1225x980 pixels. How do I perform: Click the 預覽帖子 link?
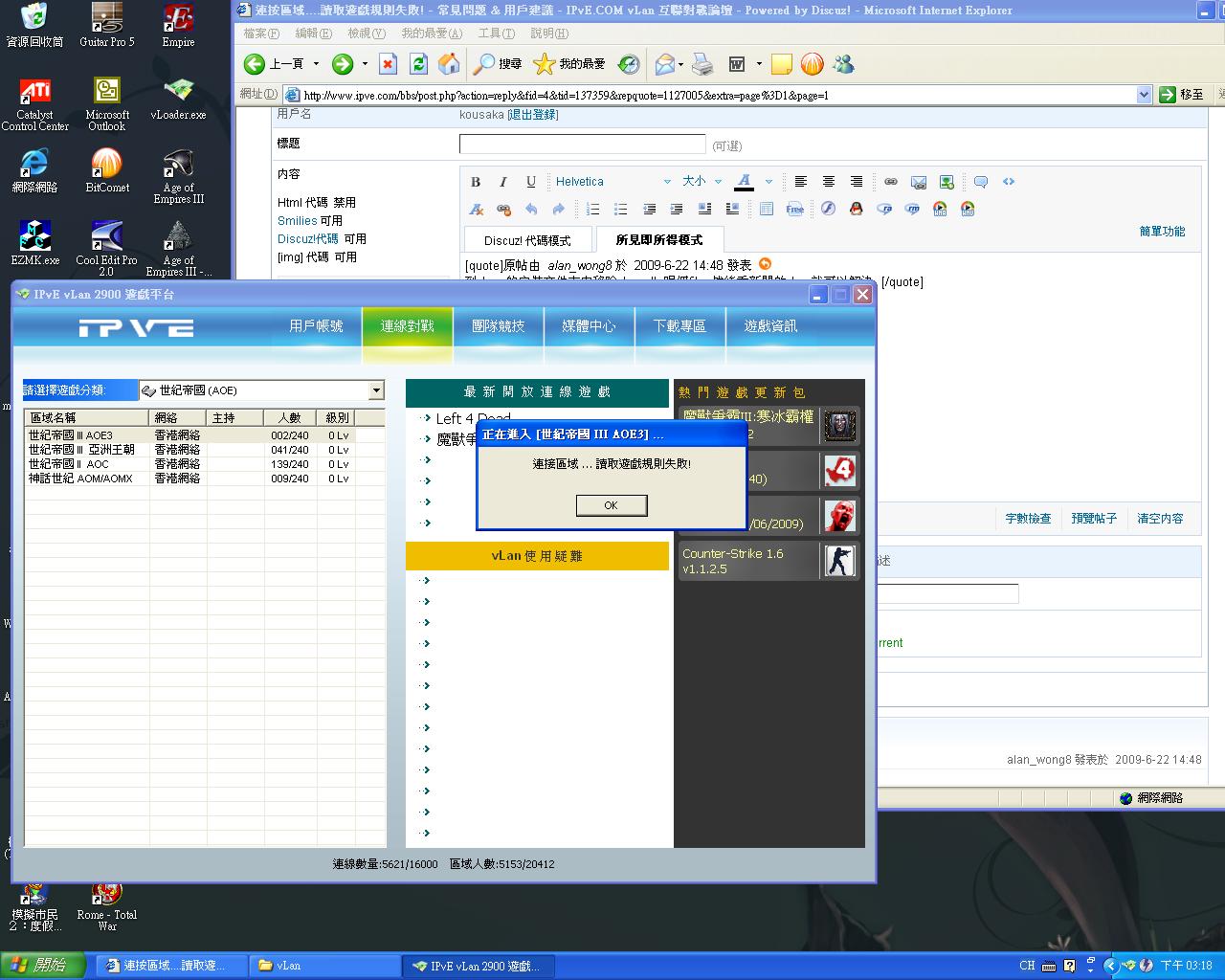(x=1094, y=519)
